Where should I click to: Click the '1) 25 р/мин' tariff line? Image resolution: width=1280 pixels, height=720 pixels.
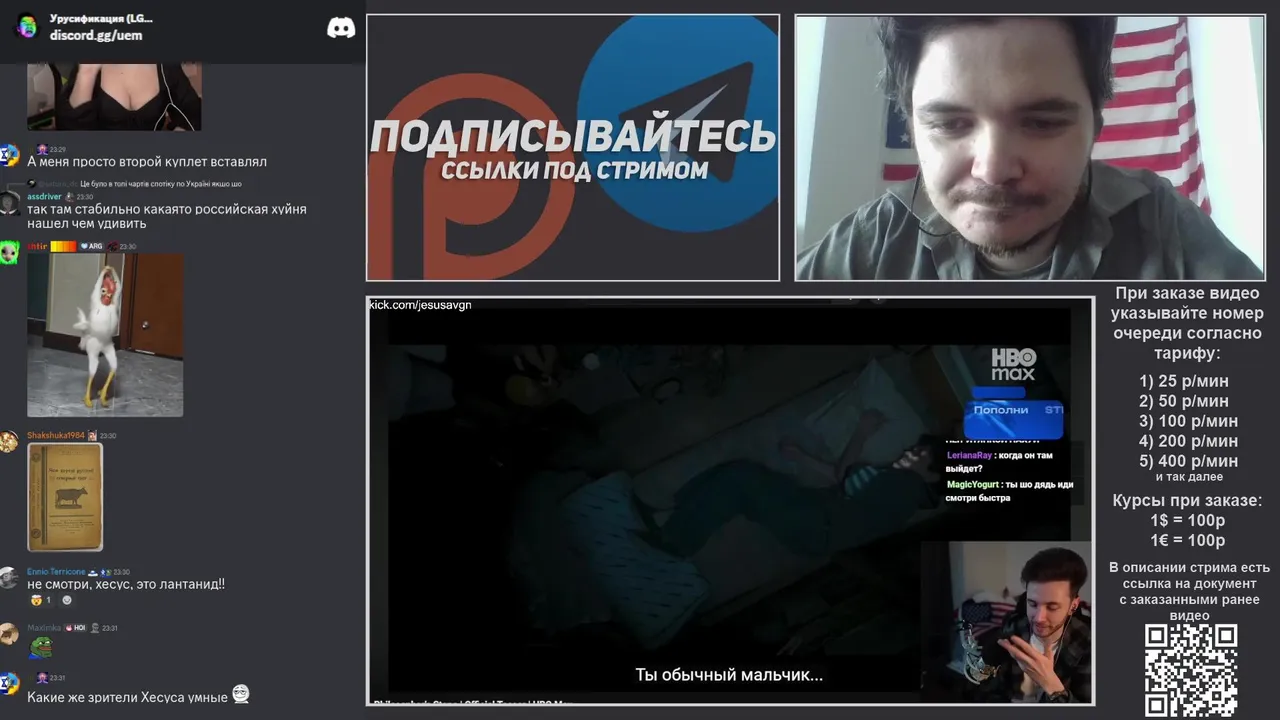(1184, 381)
